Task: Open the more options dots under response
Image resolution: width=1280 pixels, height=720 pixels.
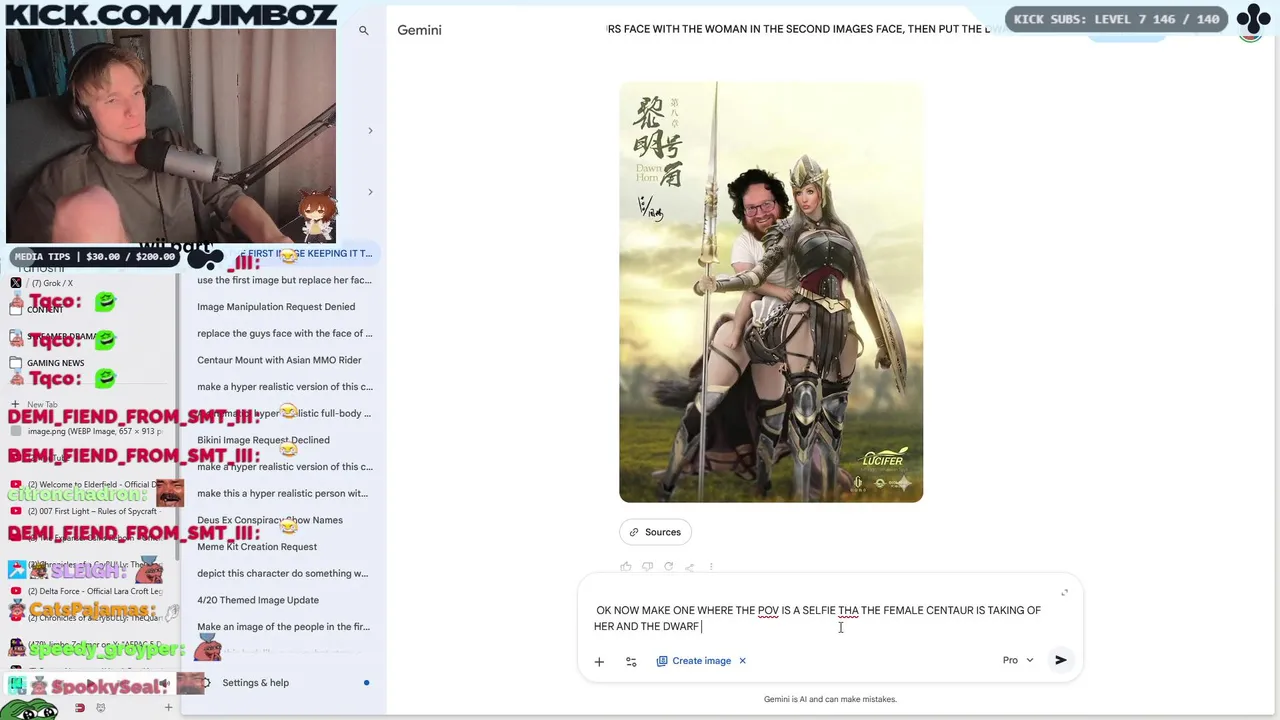Action: [711, 567]
